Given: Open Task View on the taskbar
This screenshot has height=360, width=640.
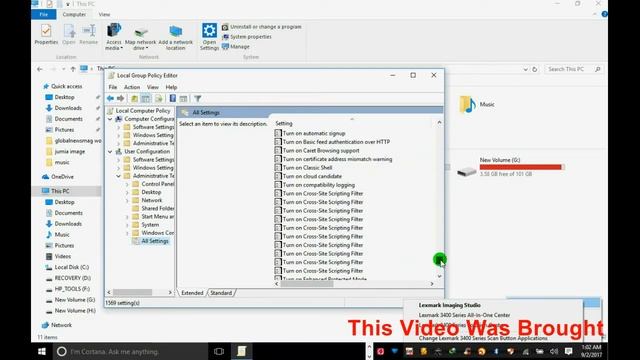Looking at the screenshot, I should tap(219, 351).
